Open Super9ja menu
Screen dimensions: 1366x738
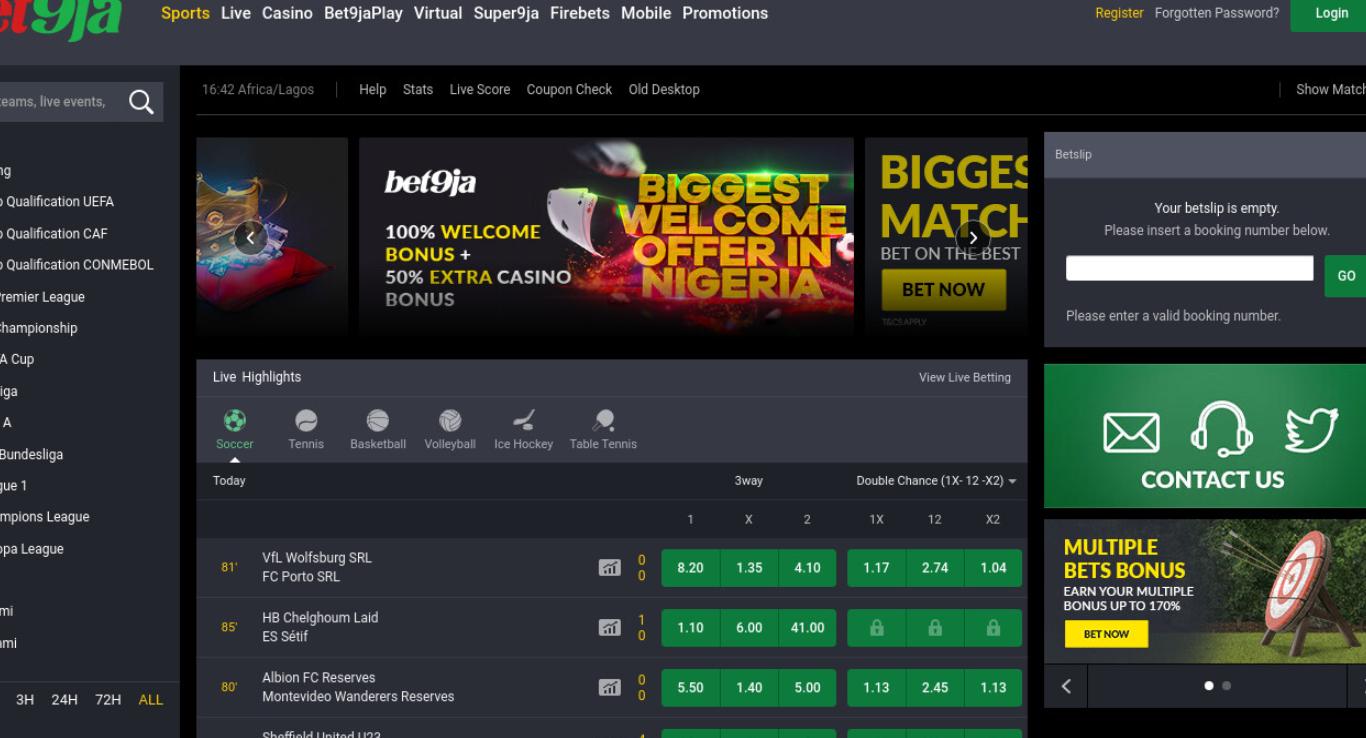point(506,13)
